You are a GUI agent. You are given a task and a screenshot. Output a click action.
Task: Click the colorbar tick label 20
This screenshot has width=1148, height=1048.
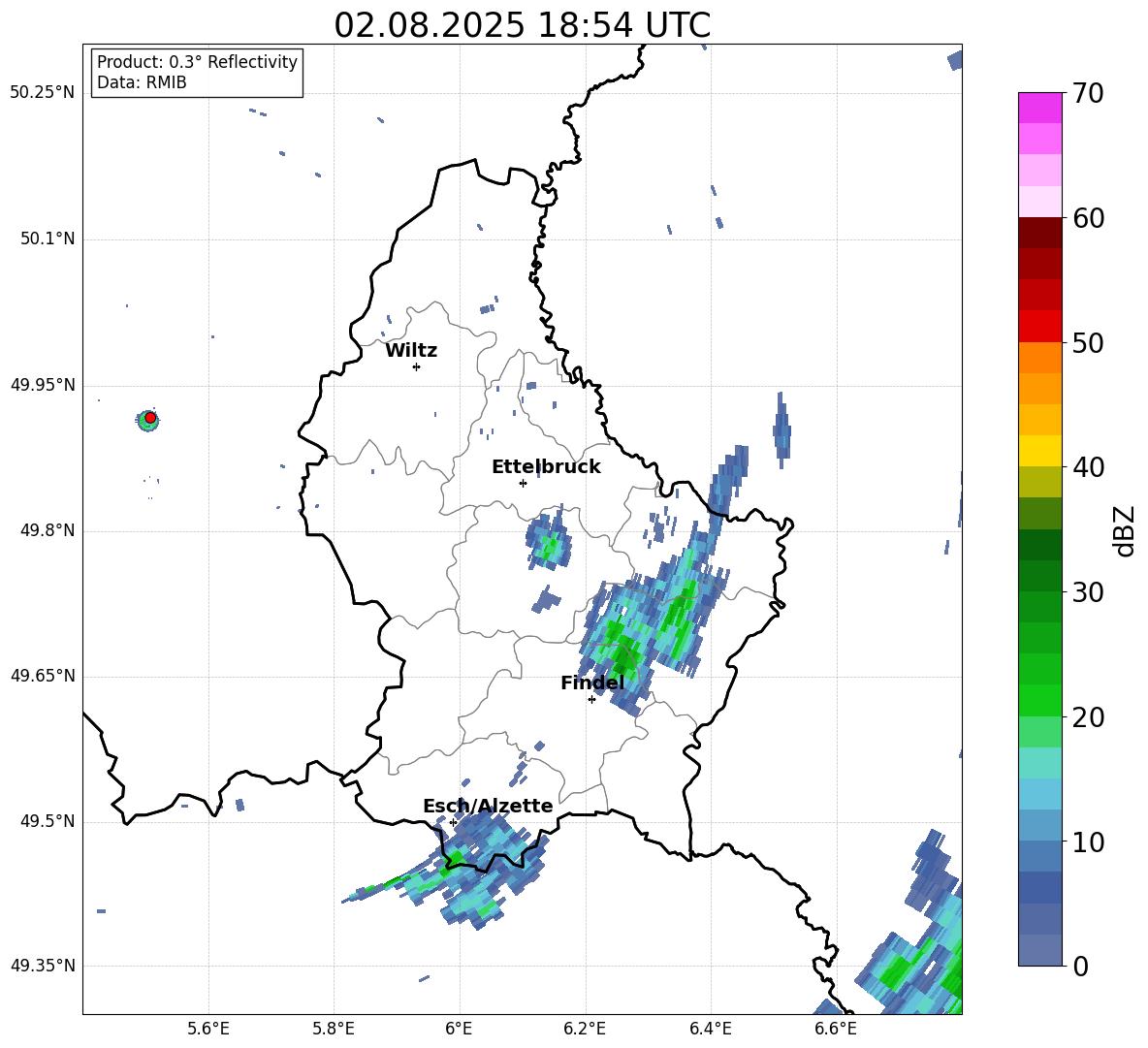tap(1087, 717)
